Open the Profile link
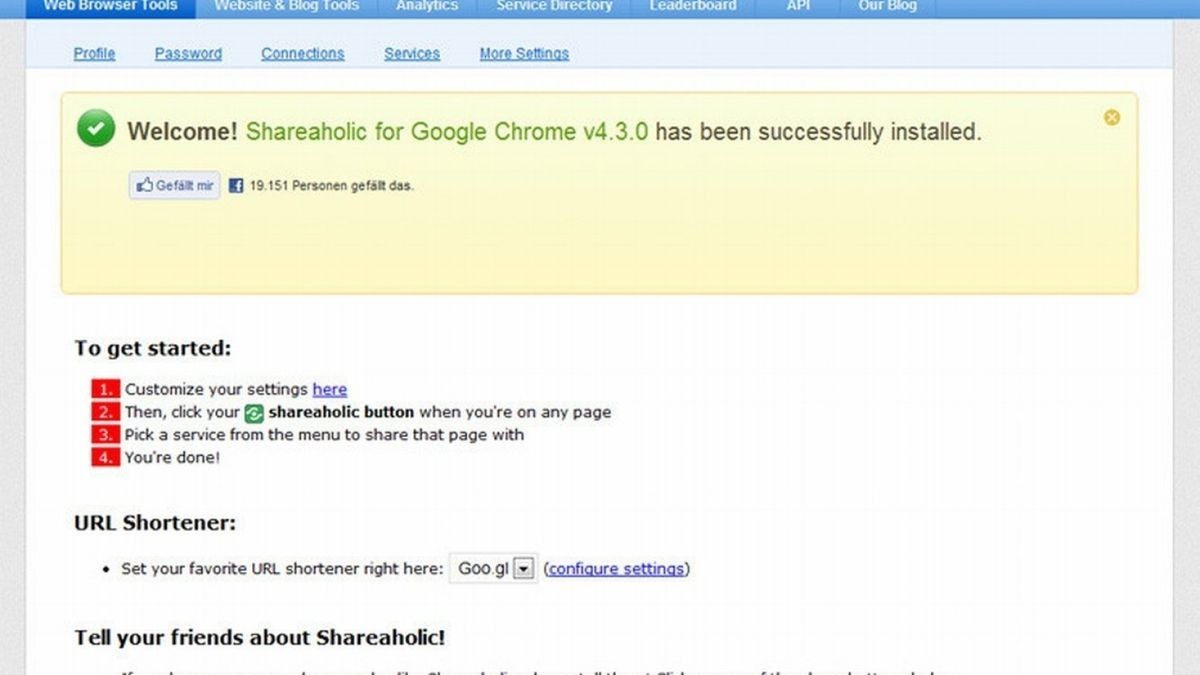The height and width of the screenshot is (675, 1200). pyautogui.click(x=94, y=53)
